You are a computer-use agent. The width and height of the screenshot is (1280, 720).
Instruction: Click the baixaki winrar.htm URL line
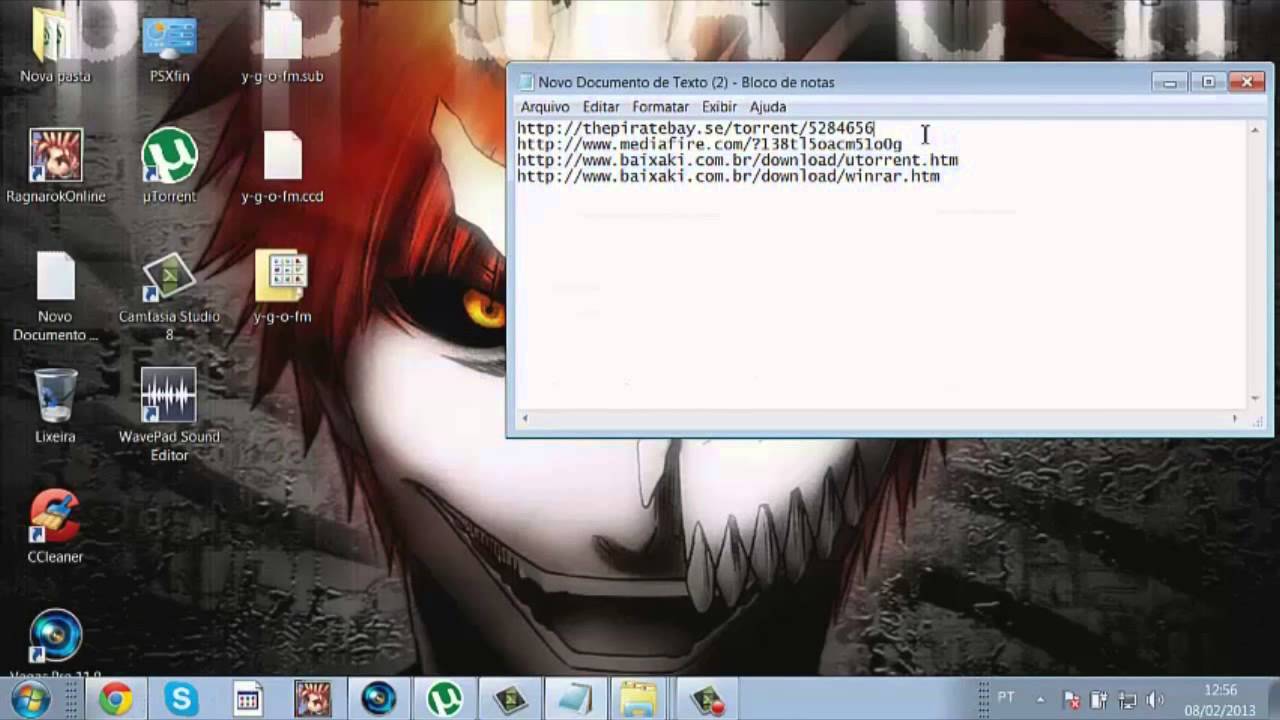pos(728,176)
